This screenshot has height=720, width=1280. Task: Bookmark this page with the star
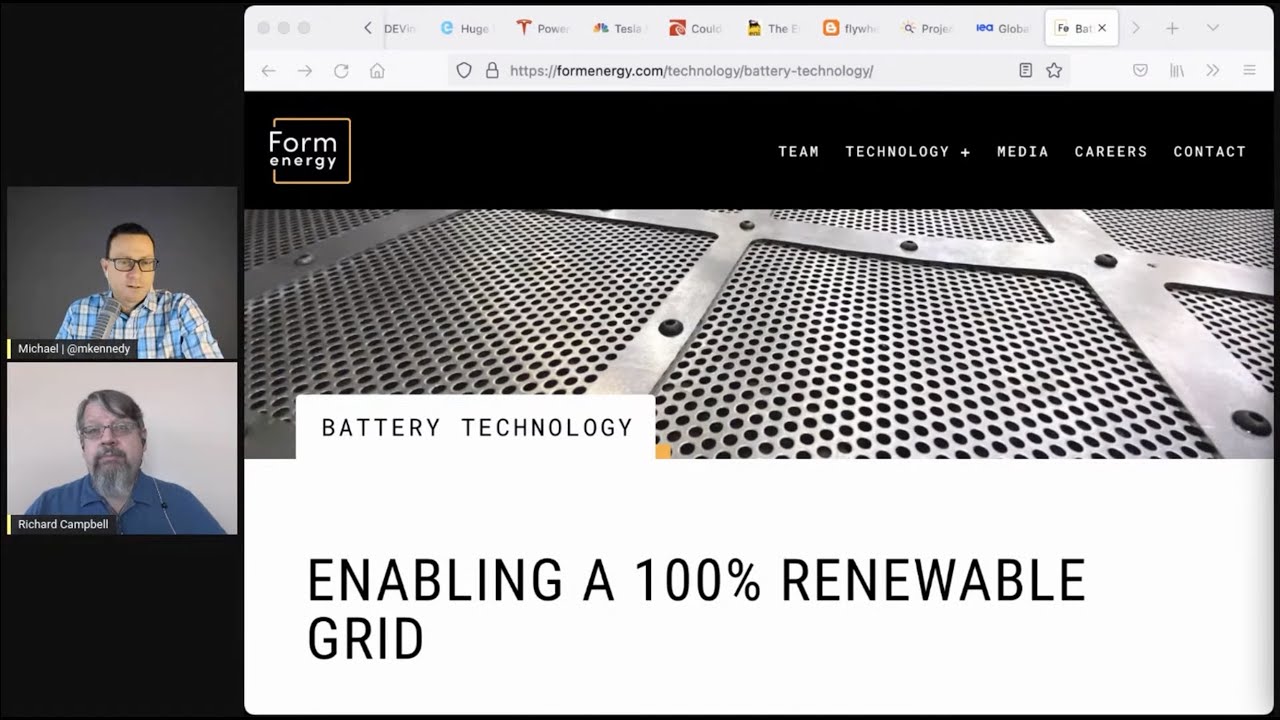1054,71
